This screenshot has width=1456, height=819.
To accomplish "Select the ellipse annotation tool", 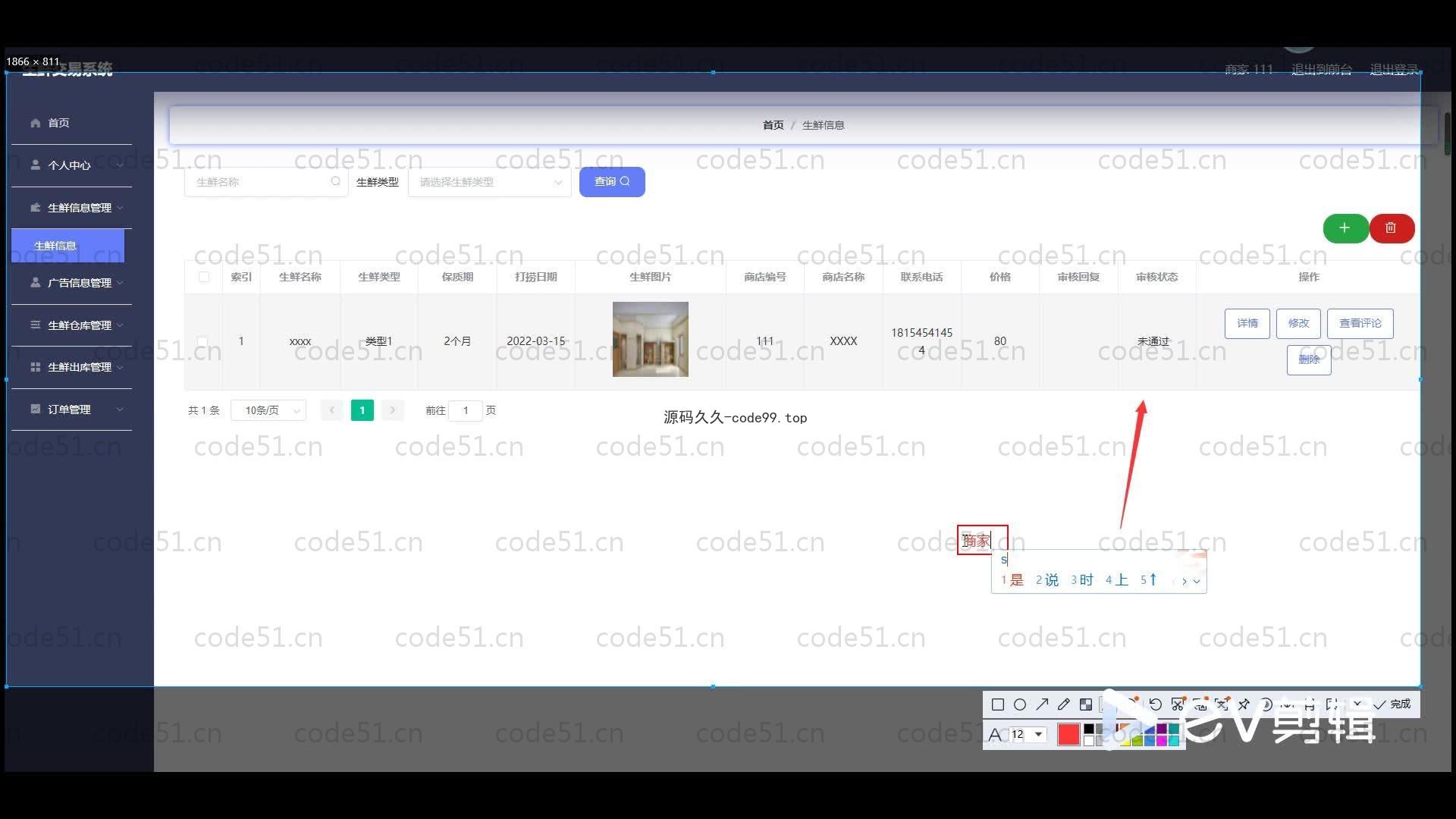I will pyautogui.click(x=1020, y=704).
